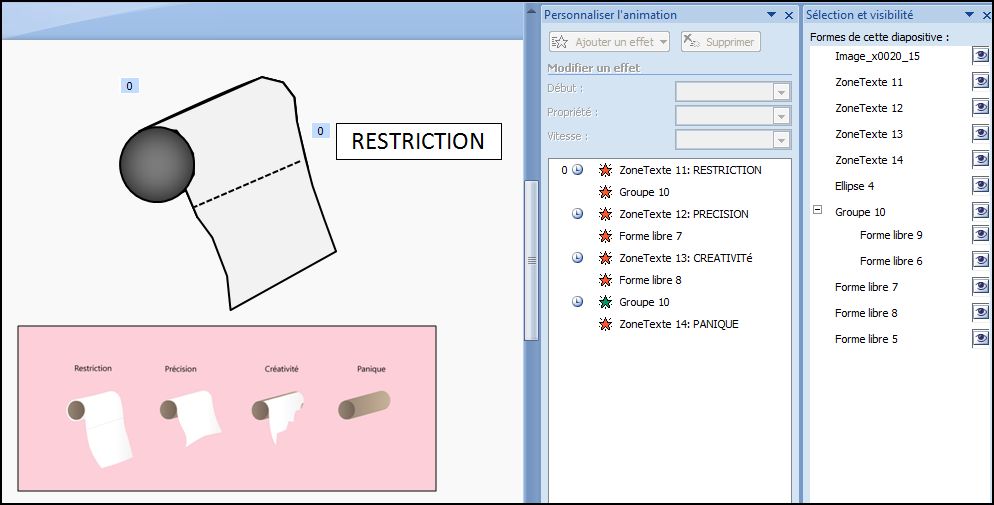Click the slide vertical scrollbar thumb
Viewport: 994px width, 505px height.
point(531,260)
